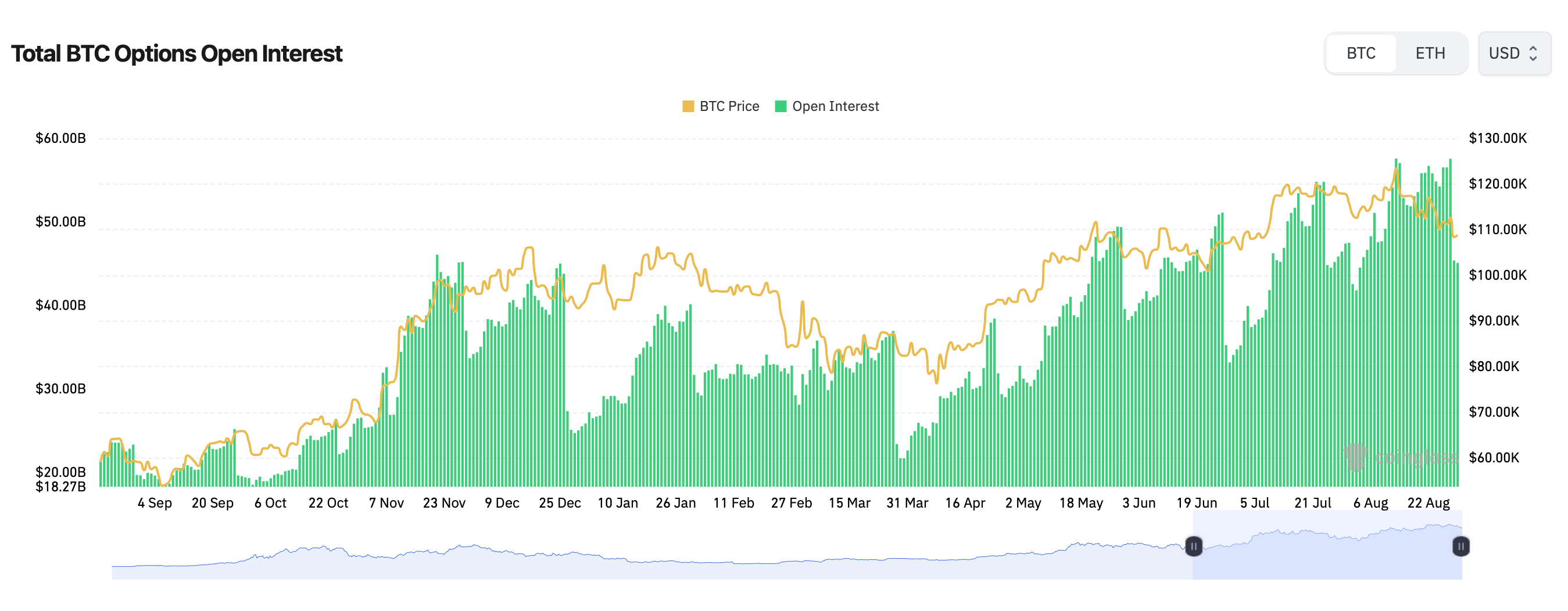The image size is (1568, 611).
Task: Click the green Open Interest legend swatch
Action: point(781,106)
